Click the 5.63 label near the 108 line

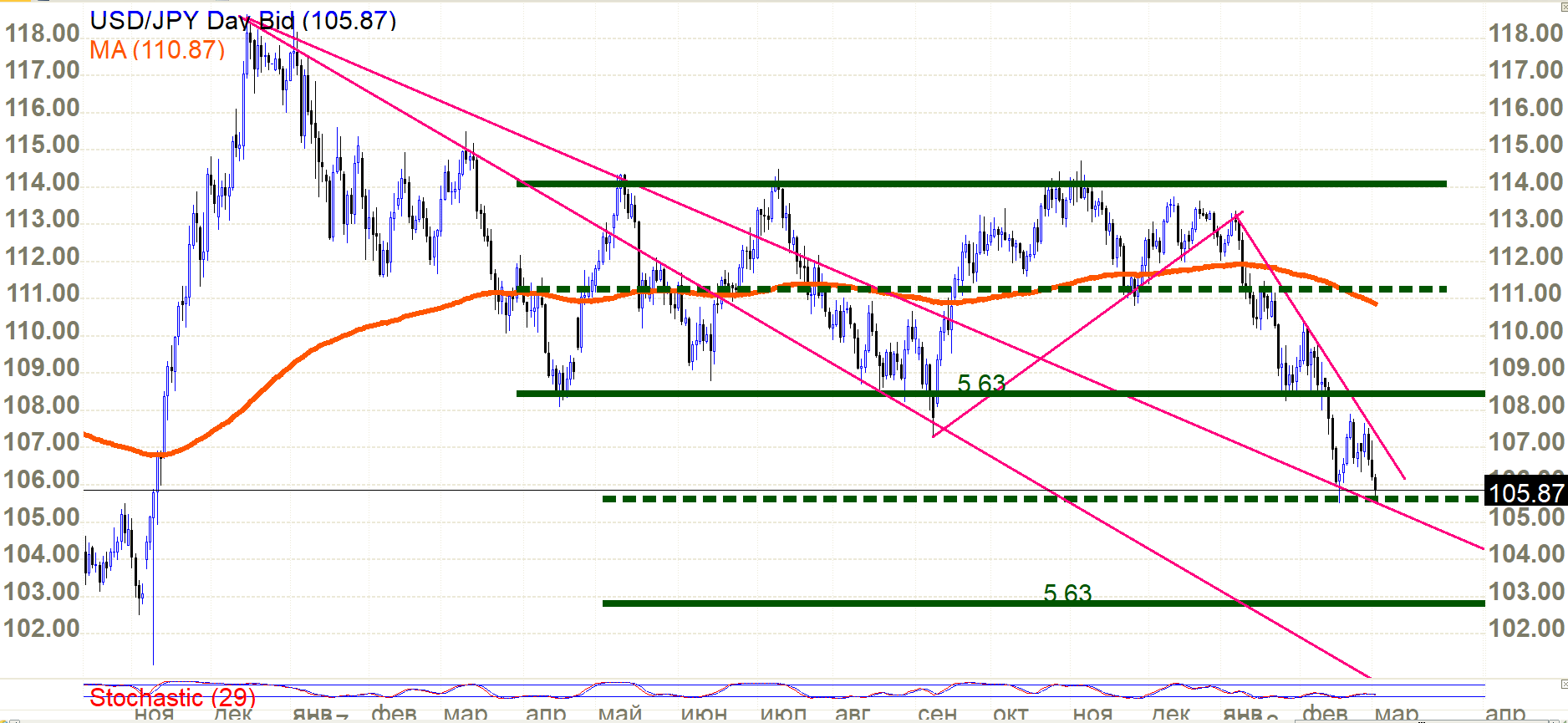981,383
